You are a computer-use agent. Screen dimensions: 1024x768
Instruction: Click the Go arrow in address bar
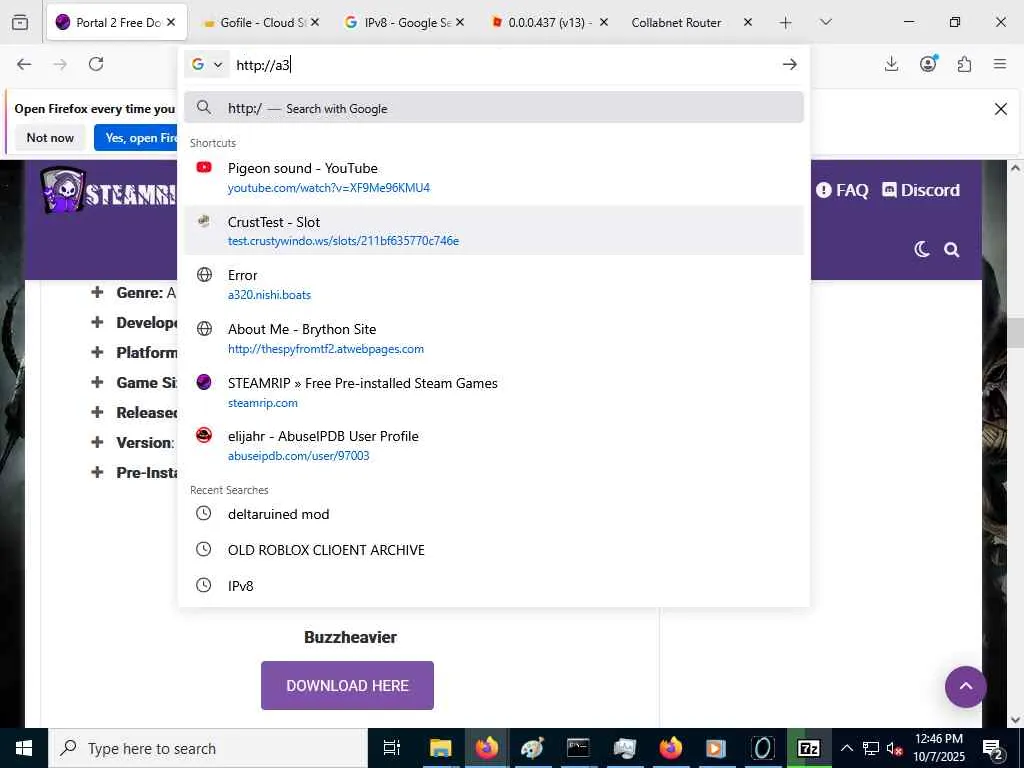[x=790, y=64]
